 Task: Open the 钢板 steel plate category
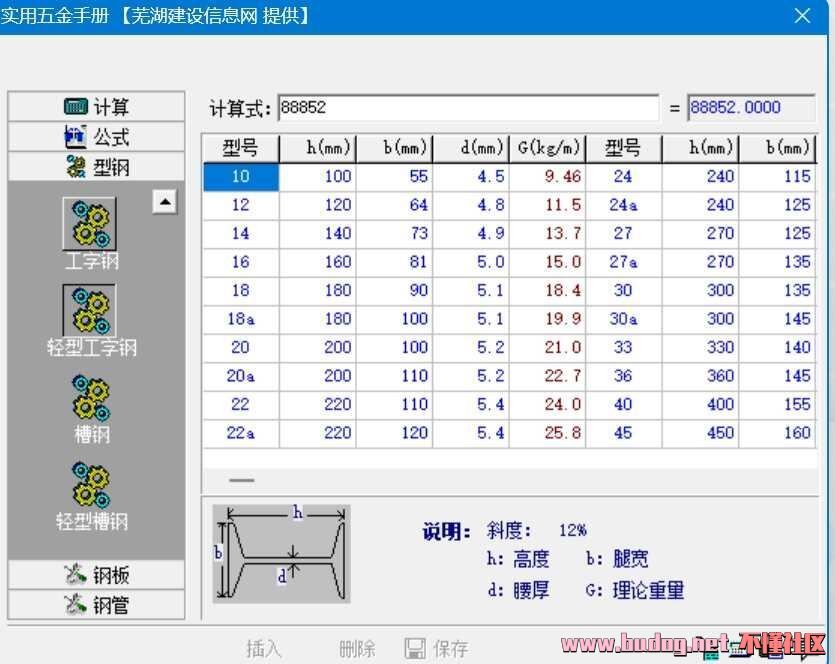pyautogui.click(x=96, y=575)
